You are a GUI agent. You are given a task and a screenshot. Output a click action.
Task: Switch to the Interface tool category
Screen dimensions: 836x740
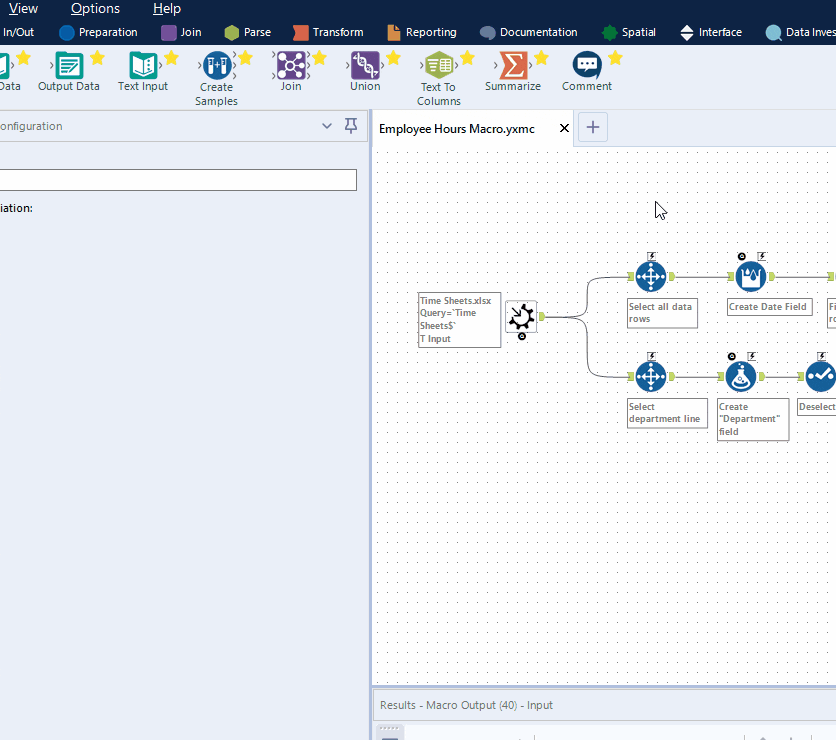pyautogui.click(x=711, y=33)
